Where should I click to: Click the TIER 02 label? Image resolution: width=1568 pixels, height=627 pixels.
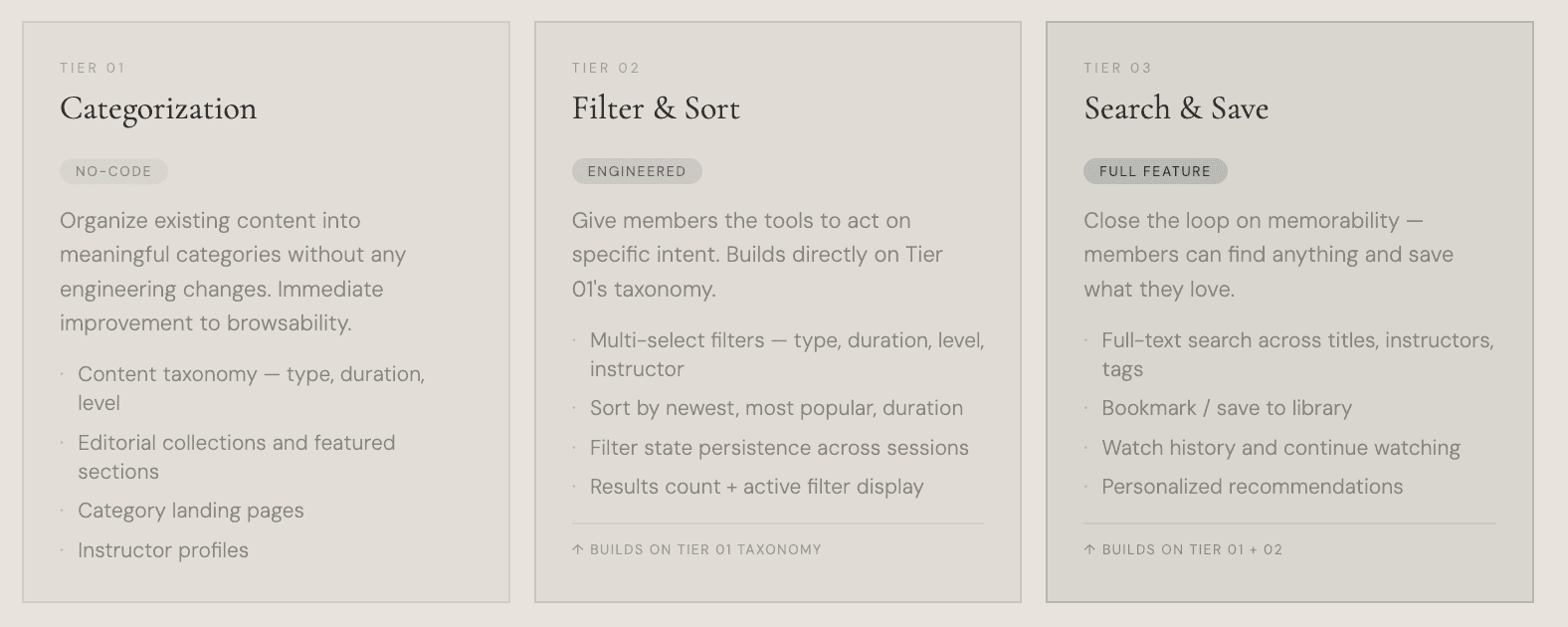click(606, 68)
